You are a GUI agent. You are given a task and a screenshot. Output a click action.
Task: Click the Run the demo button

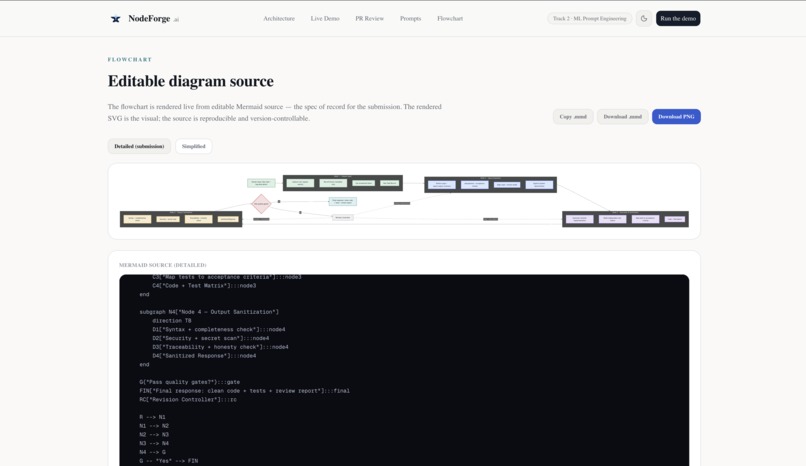[x=677, y=18]
